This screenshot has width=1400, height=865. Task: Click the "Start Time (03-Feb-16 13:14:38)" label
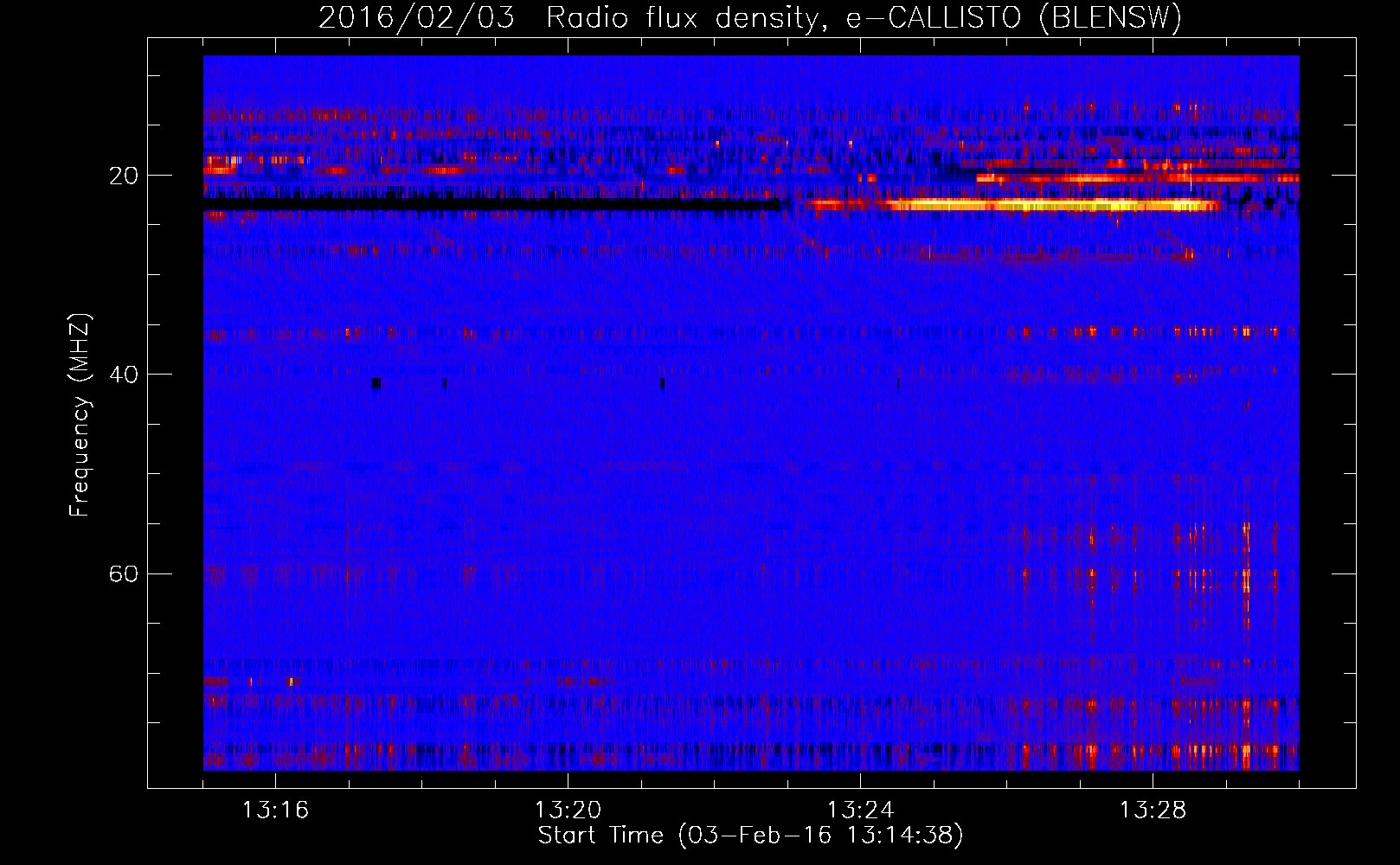tap(750, 836)
